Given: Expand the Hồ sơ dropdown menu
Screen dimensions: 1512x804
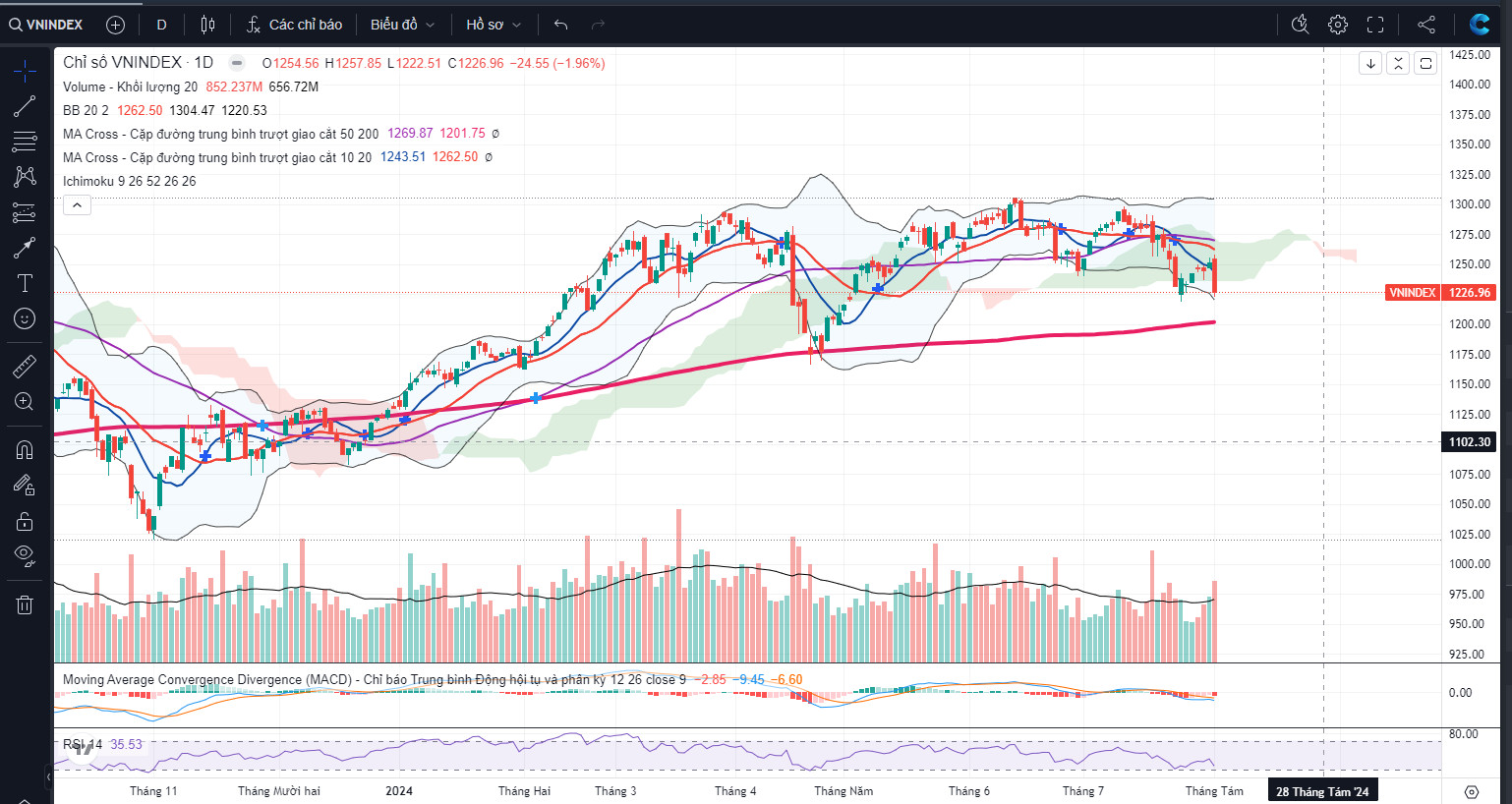Looking at the screenshot, I should 494,25.
